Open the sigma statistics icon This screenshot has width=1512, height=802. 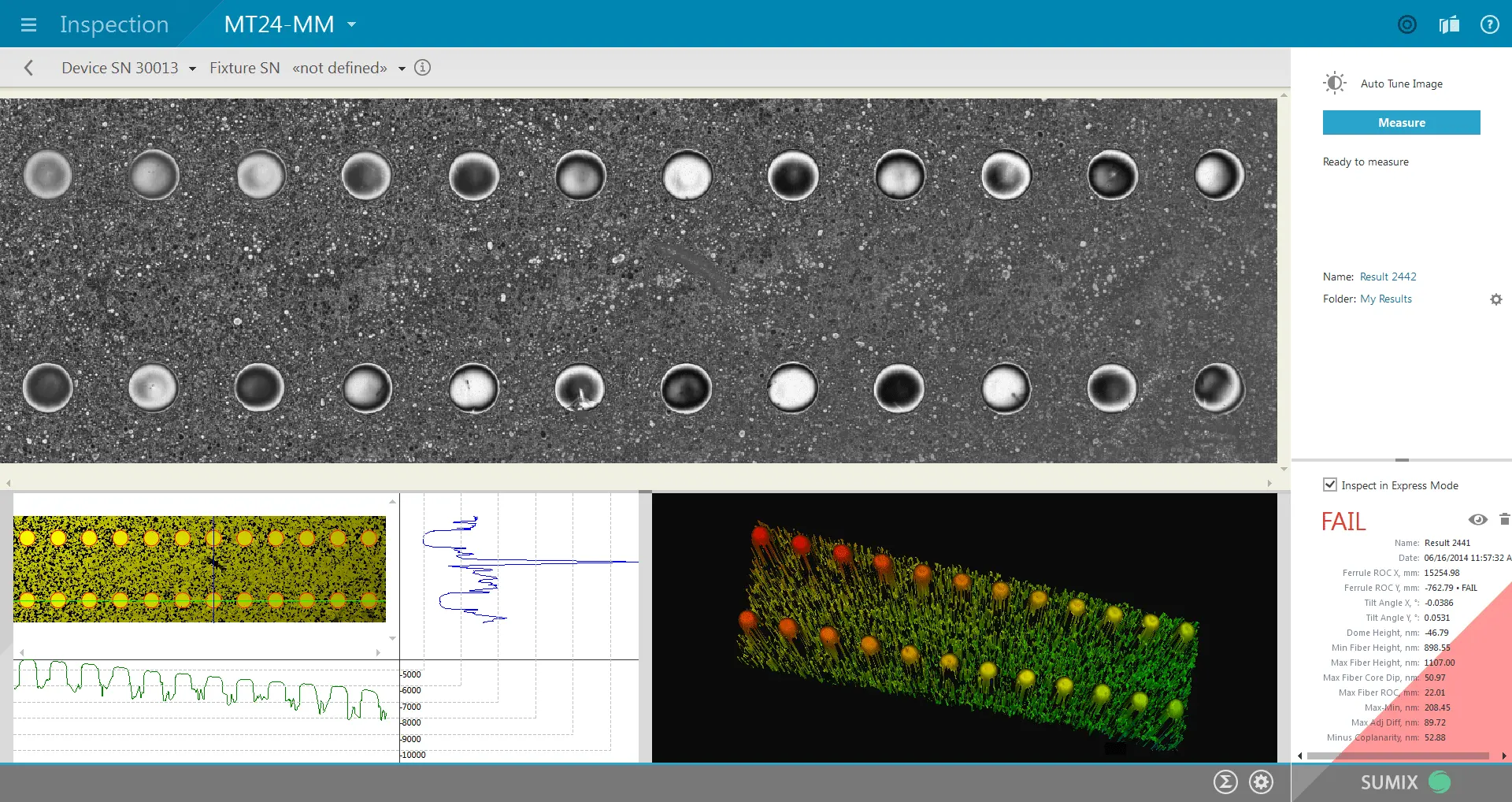pos(1225,782)
